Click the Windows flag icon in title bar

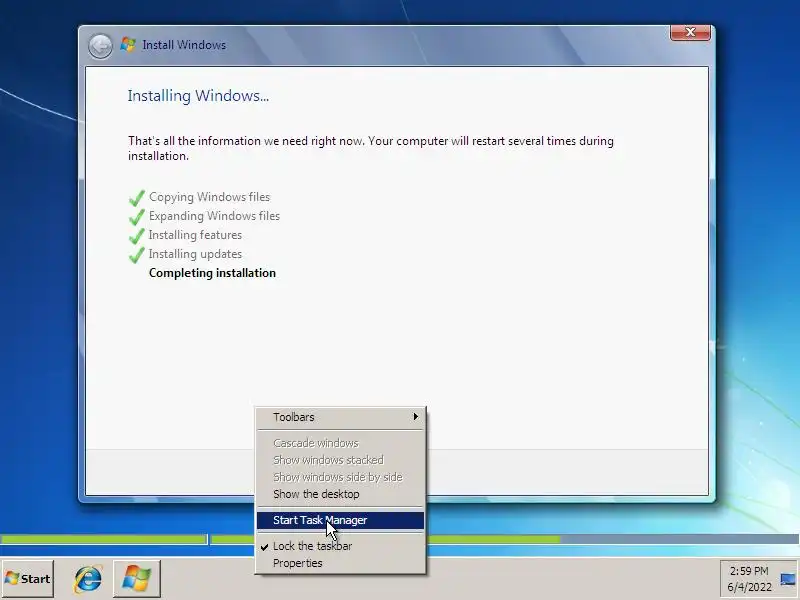(128, 44)
